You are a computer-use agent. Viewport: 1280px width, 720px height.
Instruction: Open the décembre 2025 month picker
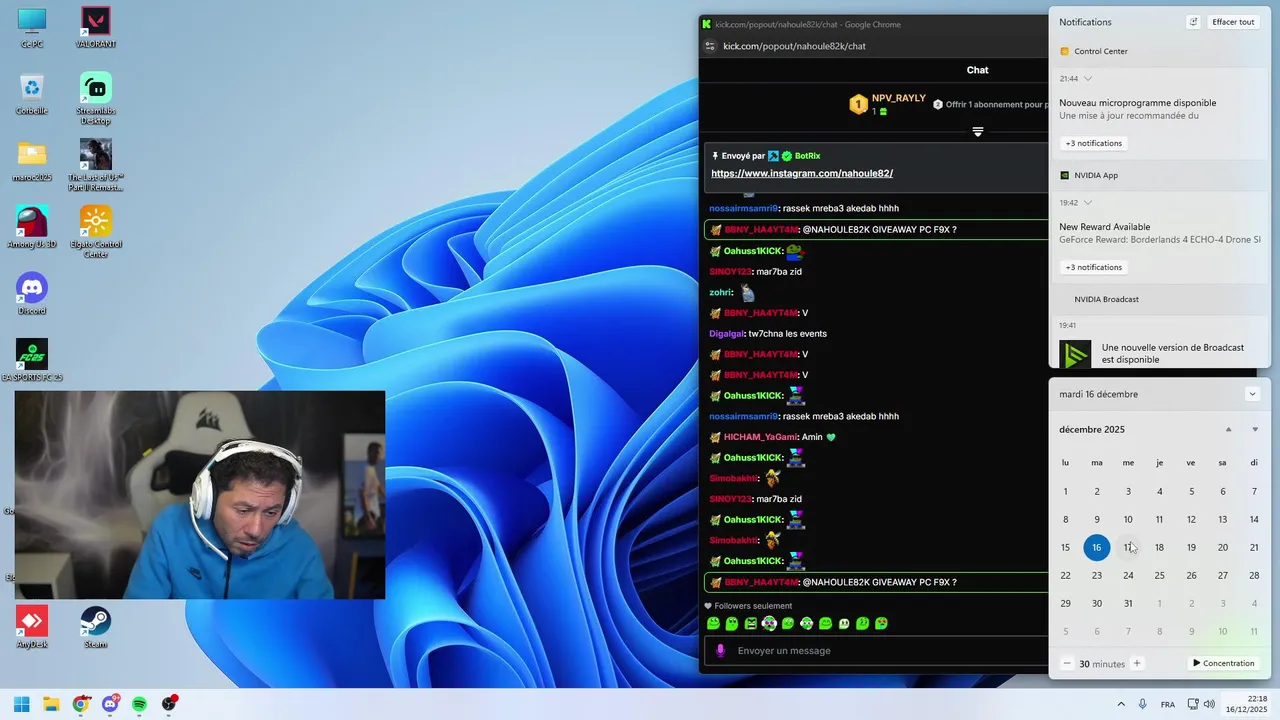coord(1092,430)
